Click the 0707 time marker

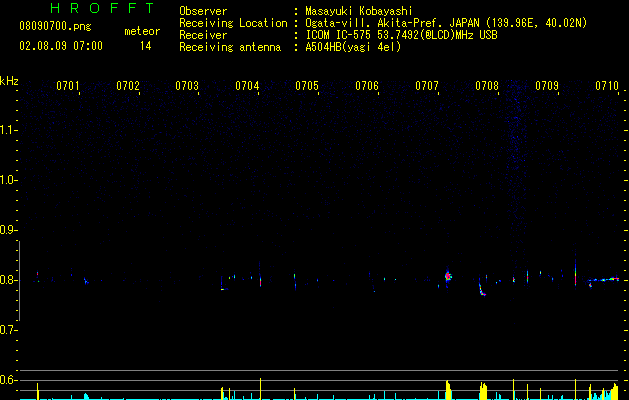(x=427, y=86)
